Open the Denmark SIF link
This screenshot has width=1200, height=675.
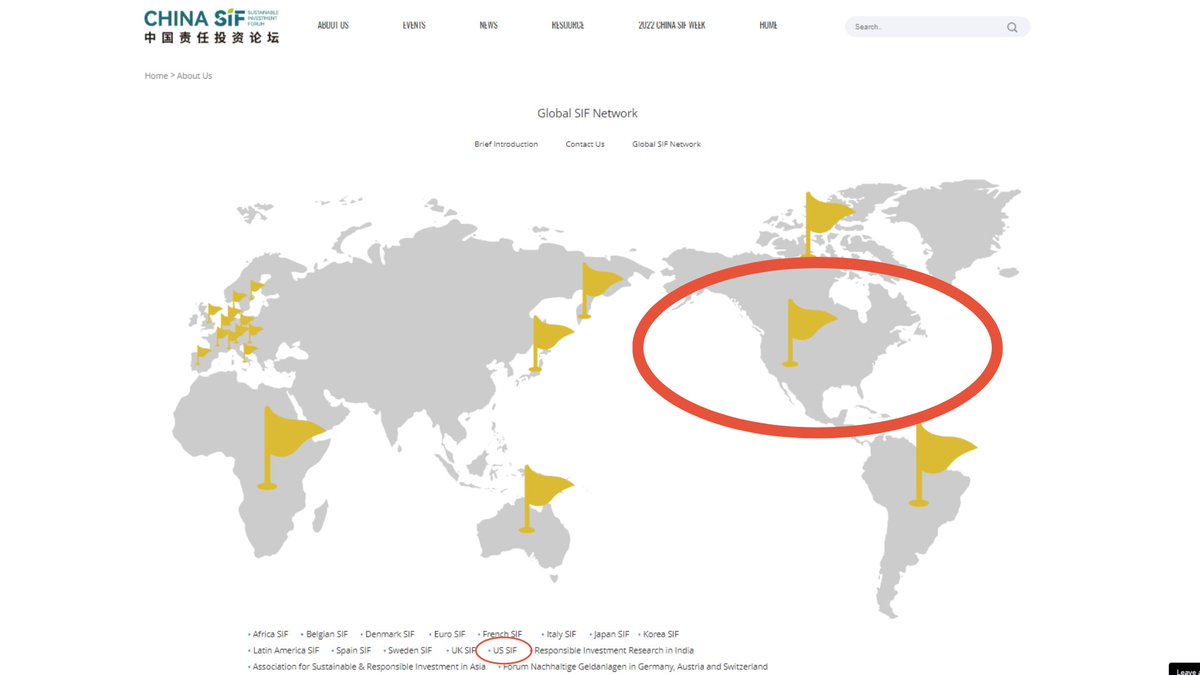tap(389, 634)
